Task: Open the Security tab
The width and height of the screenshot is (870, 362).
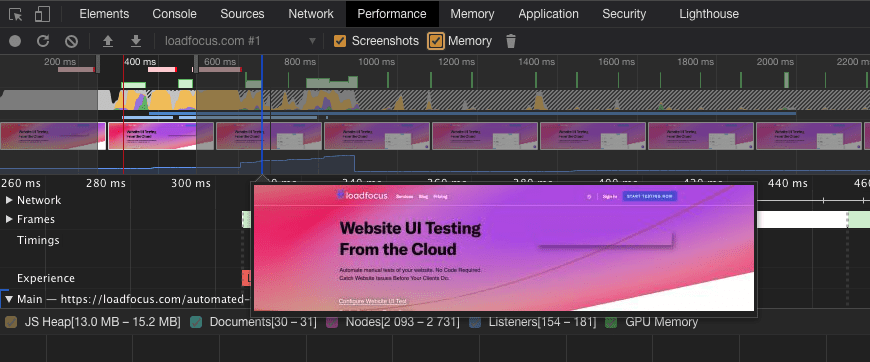Action: pyautogui.click(x=624, y=14)
